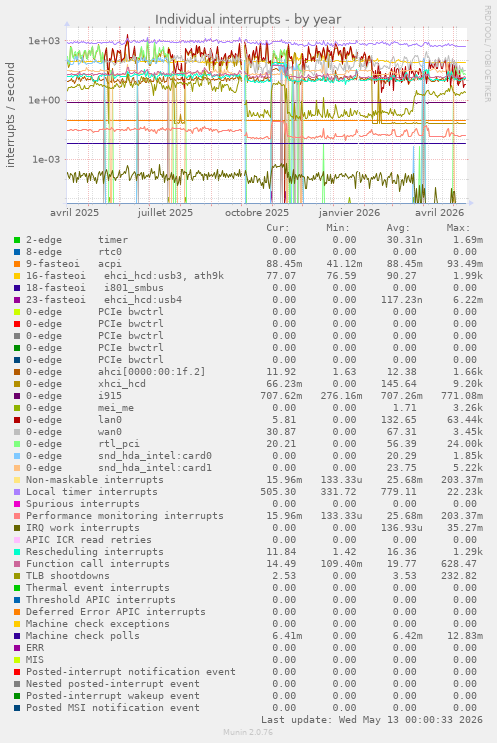Click the Posted-interrupt wakeup event label
497x743 pixels.
click(113, 696)
